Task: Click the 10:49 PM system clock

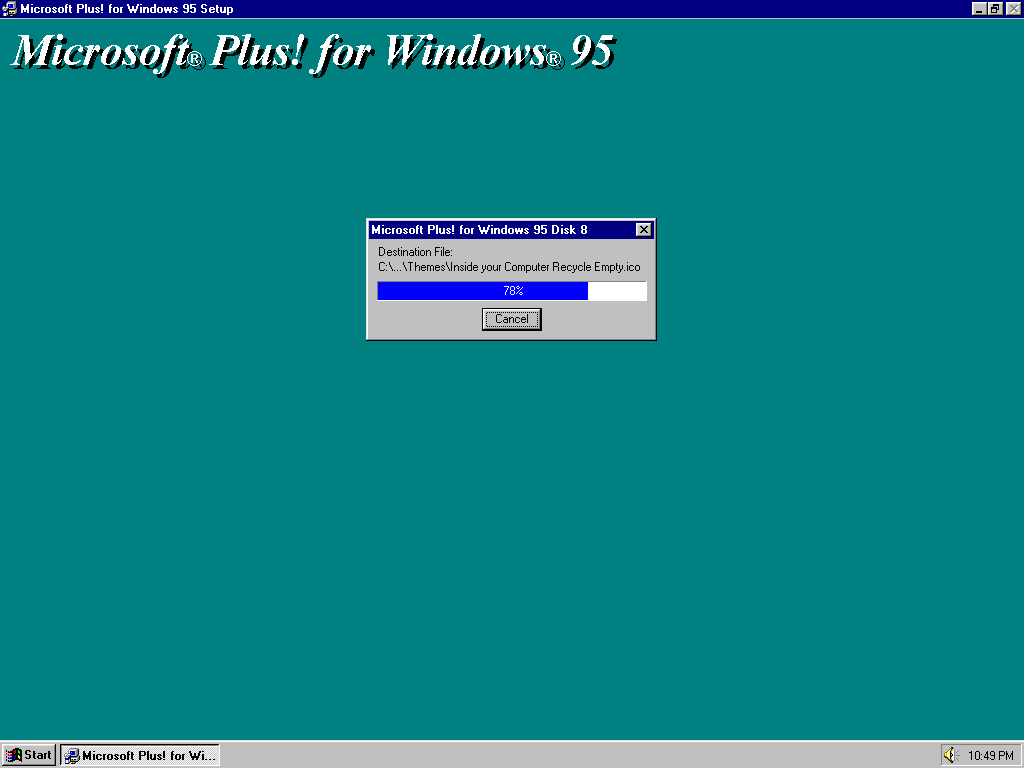Action: [991, 756]
